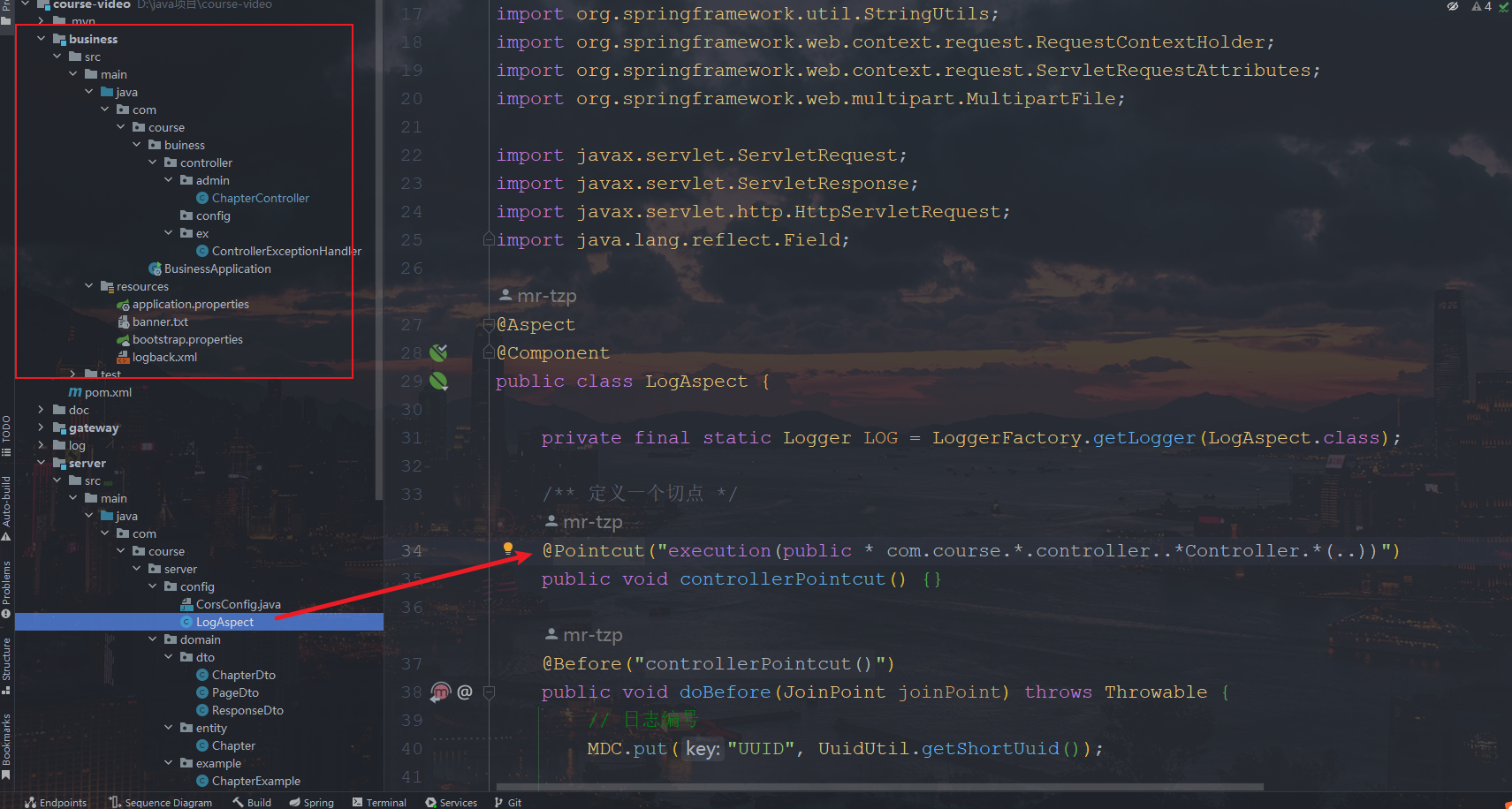Image resolution: width=1512 pixels, height=809 pixels.
Task: Select the ResponseDto class icon
Action: [202, 710]
